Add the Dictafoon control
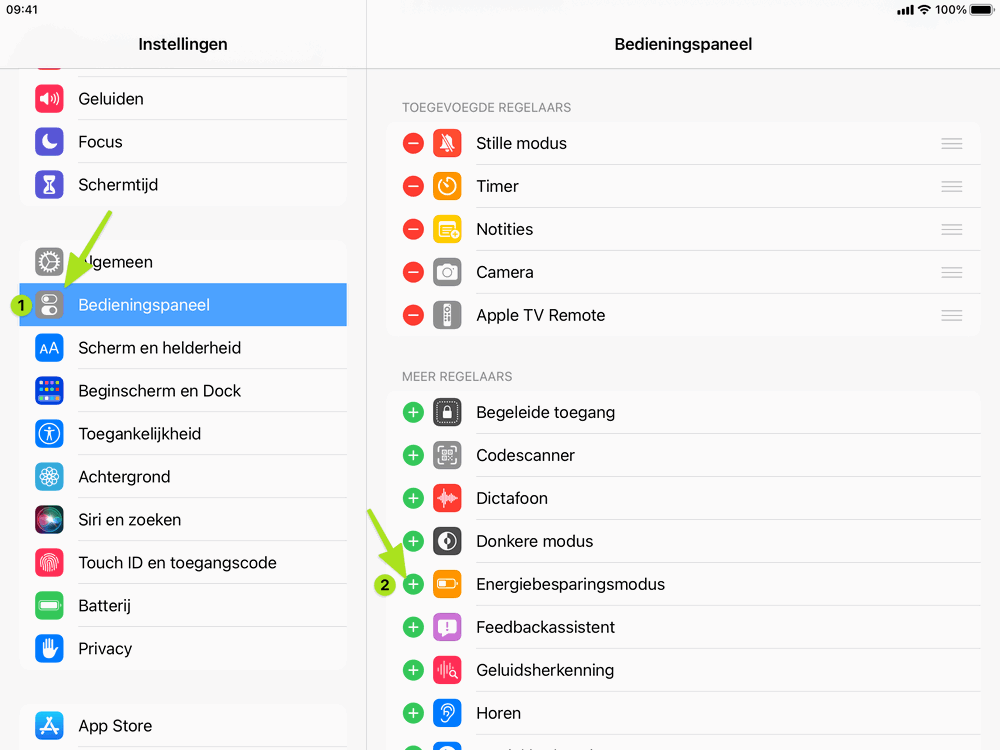Viewport: 1000px width, 750px height. [x=413, y=498]
